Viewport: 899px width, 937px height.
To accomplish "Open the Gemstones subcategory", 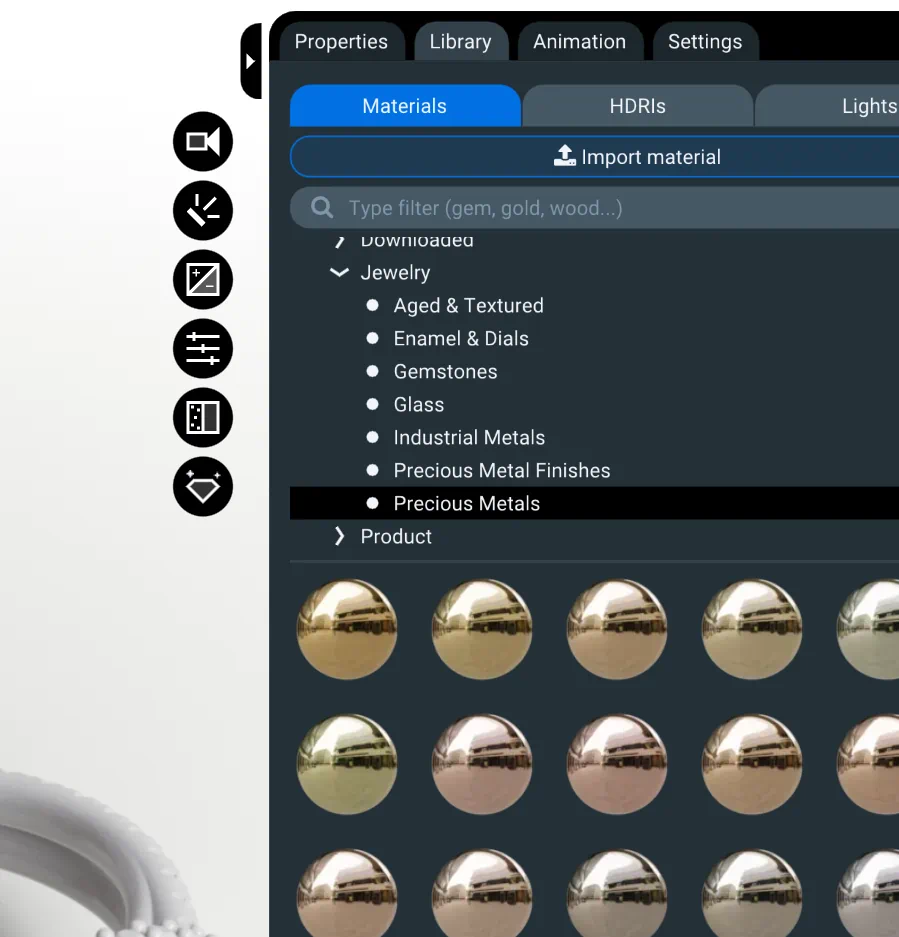I will [x=445, y=372].
